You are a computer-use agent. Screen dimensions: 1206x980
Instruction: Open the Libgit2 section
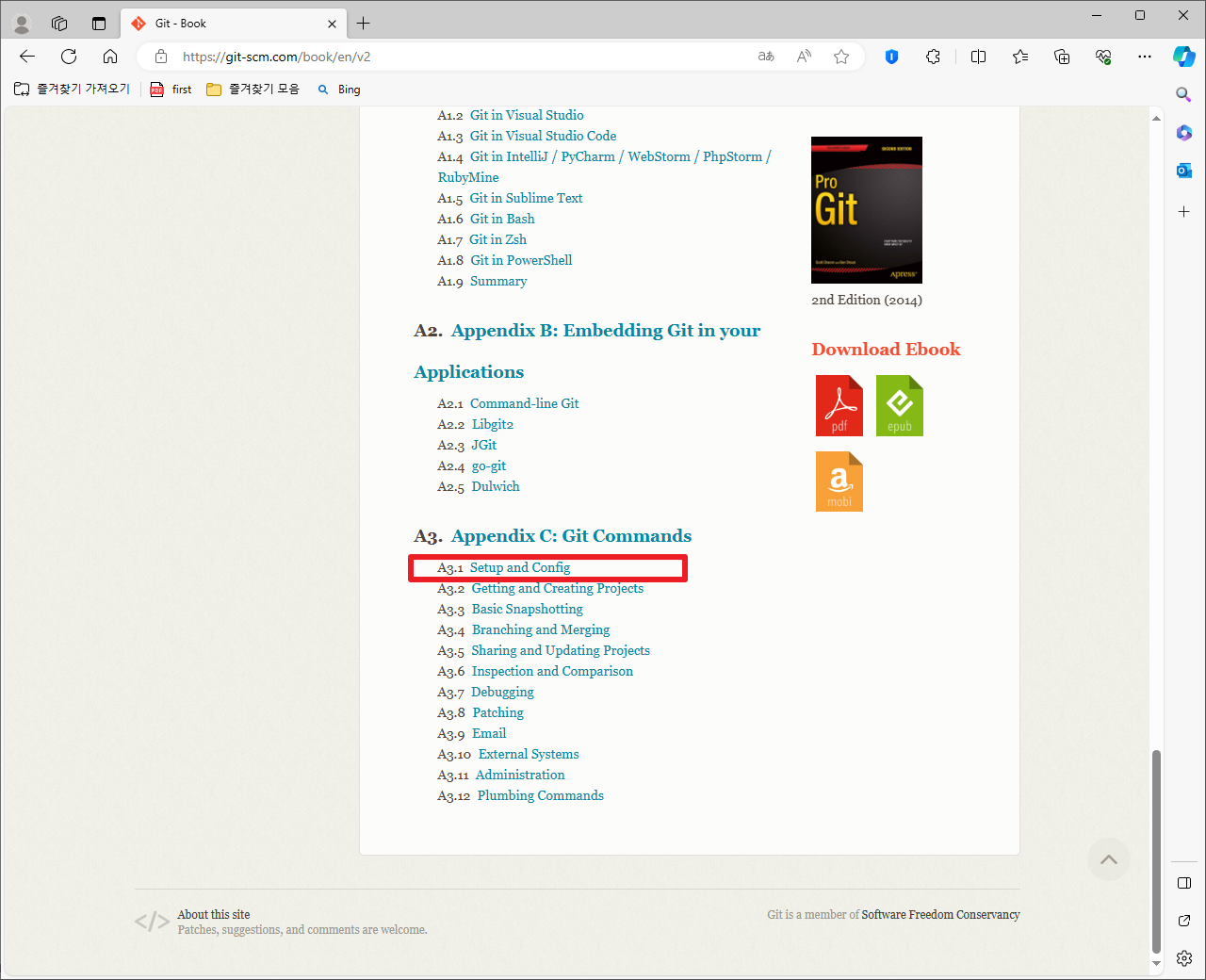click(493, 425)
